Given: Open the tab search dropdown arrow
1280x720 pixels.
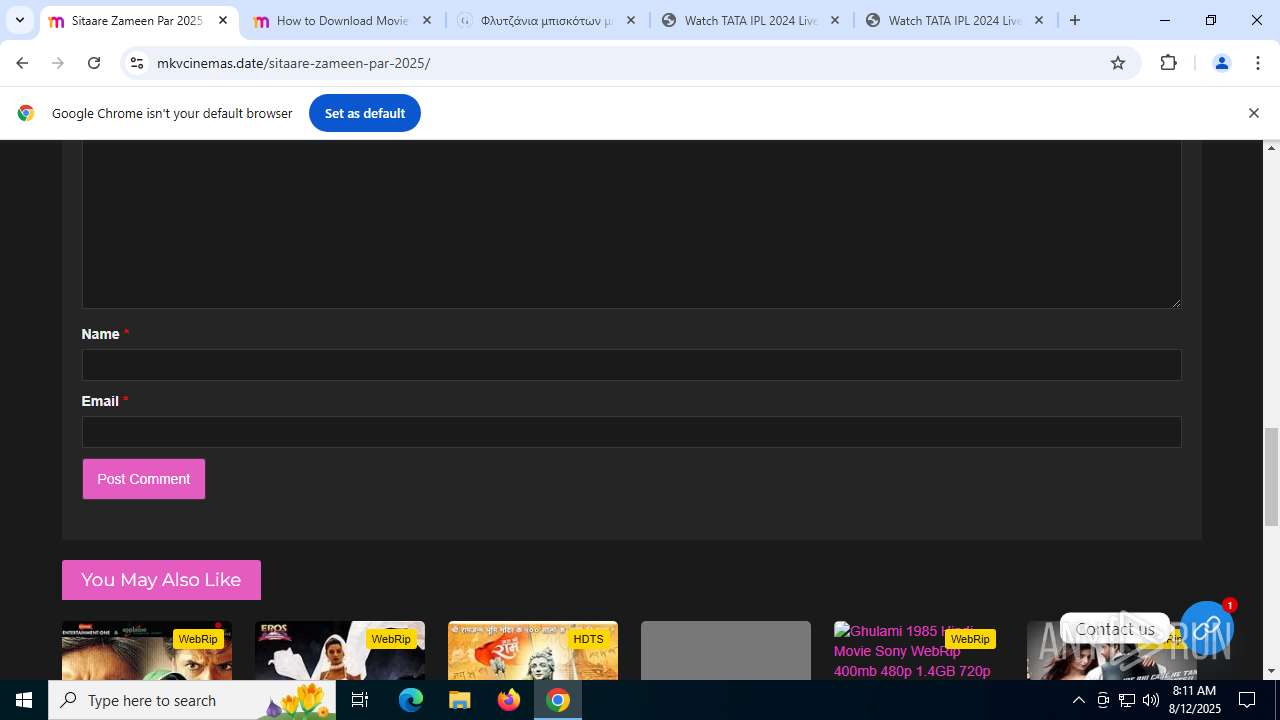Looking at the screenshot, I should 20,20.
